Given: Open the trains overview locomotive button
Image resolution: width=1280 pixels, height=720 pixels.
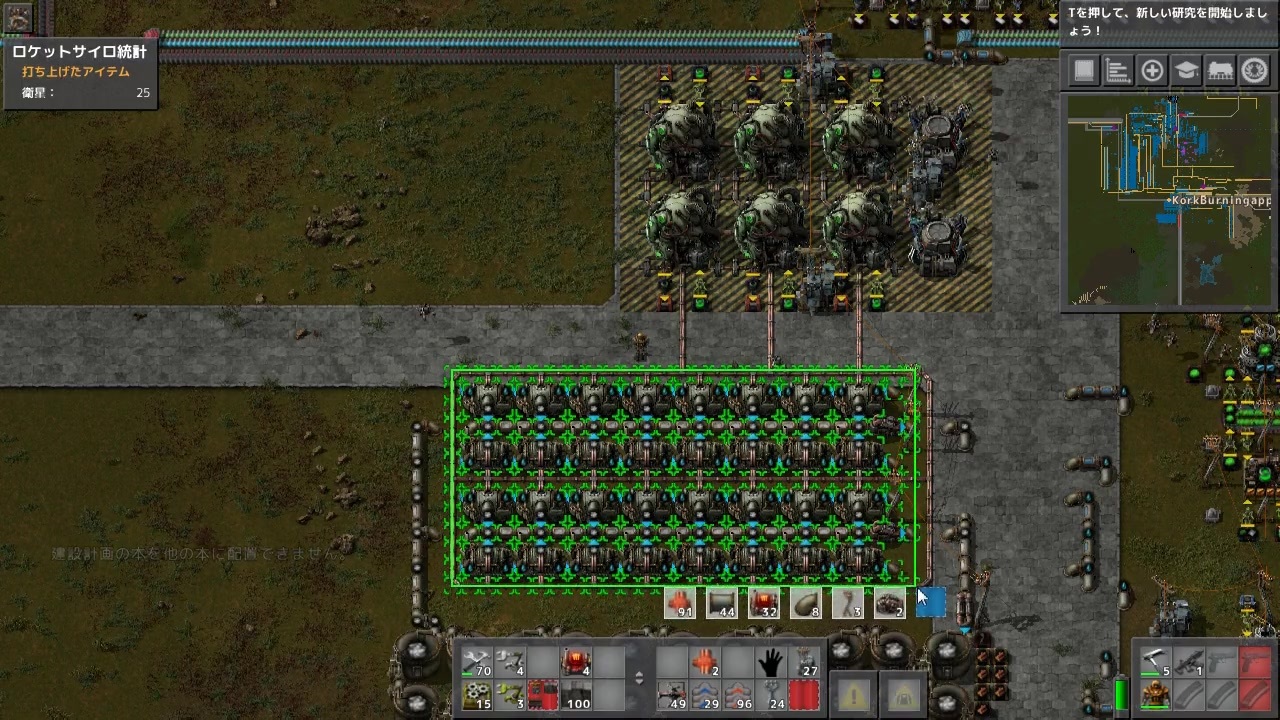Looking at the screenshot, I should coord(1220,70).
